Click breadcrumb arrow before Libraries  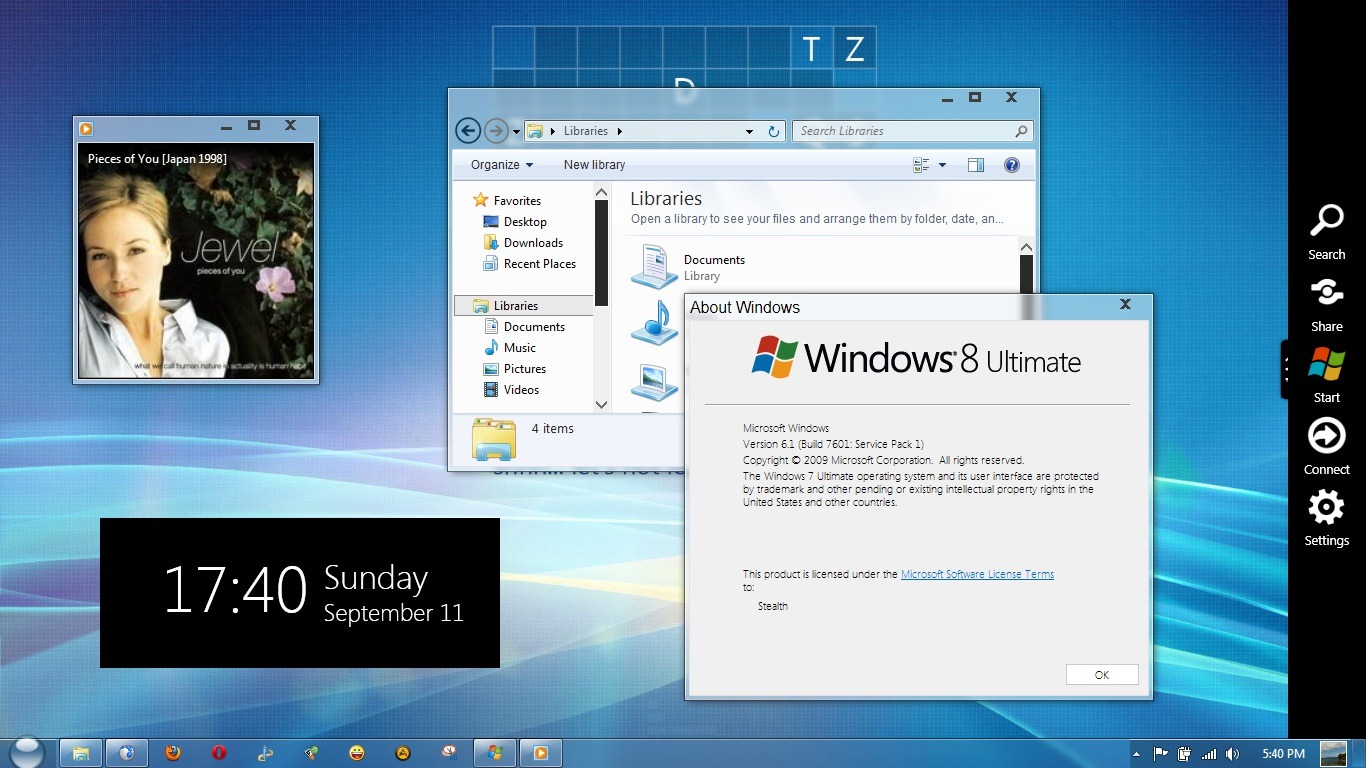point(553,131)
